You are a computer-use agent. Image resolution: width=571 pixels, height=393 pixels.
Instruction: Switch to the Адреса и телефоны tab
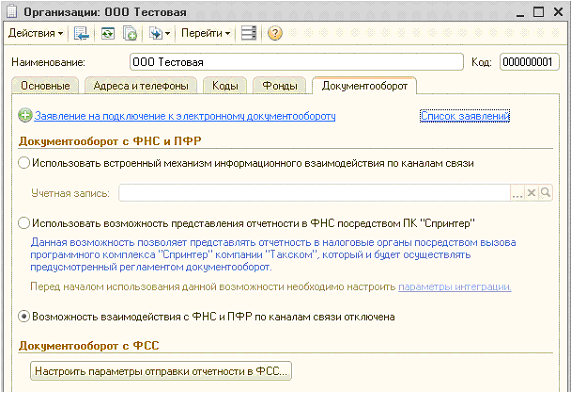click(141, 86)
